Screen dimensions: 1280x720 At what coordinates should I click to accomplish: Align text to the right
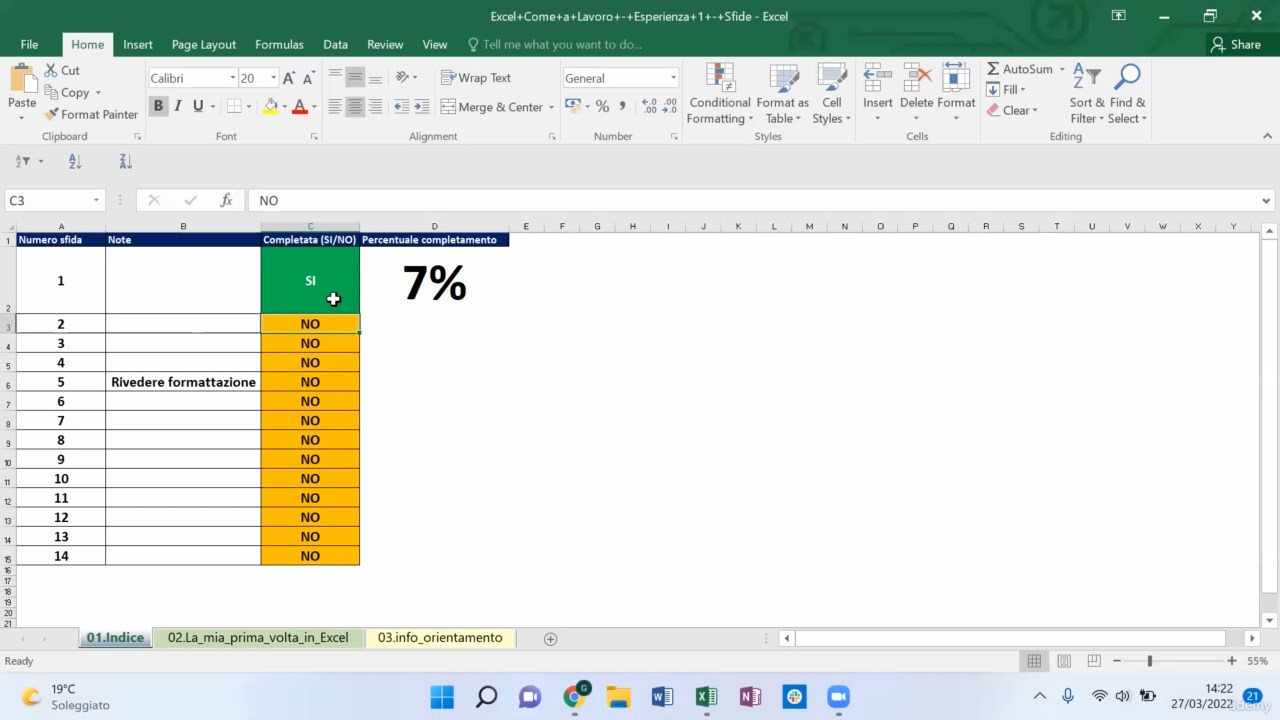tap(375, 106)
